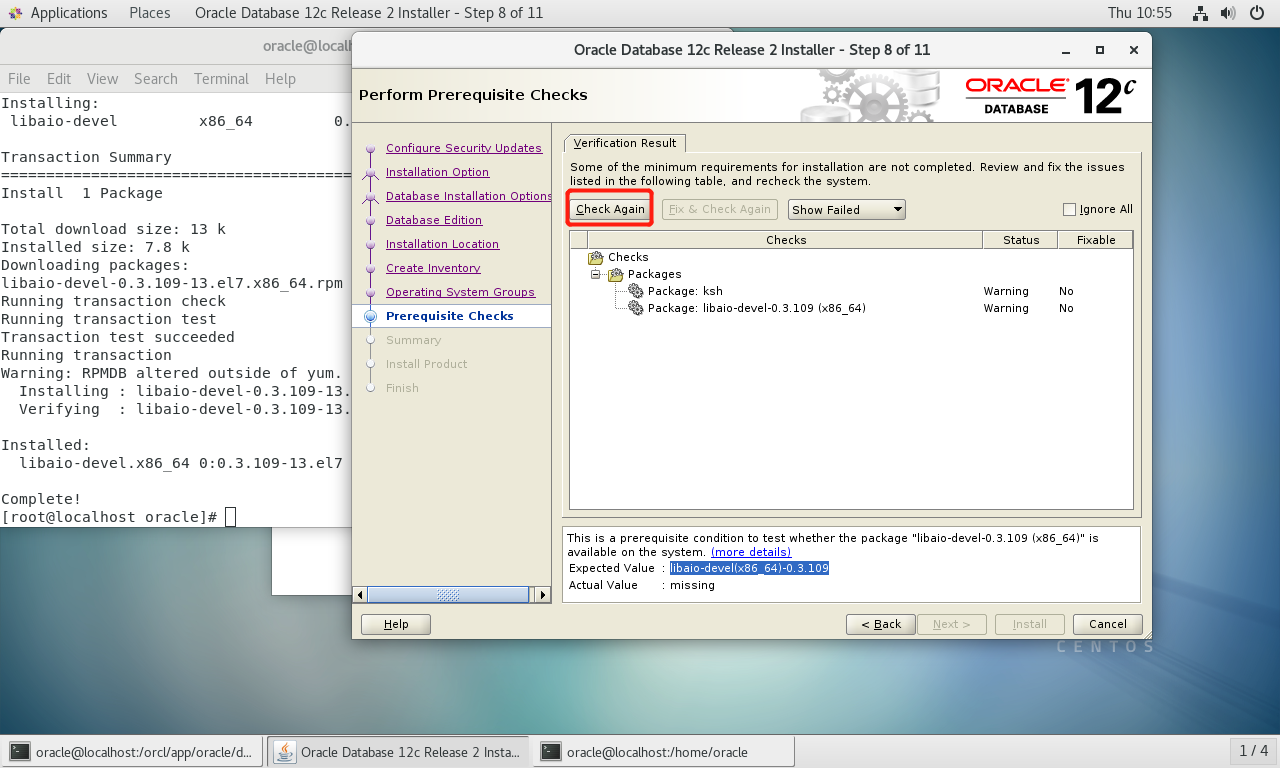This screenshot has width=1280, height=768.
Task: Click the gear icon for Package: ksh
Action: point(636,291)
